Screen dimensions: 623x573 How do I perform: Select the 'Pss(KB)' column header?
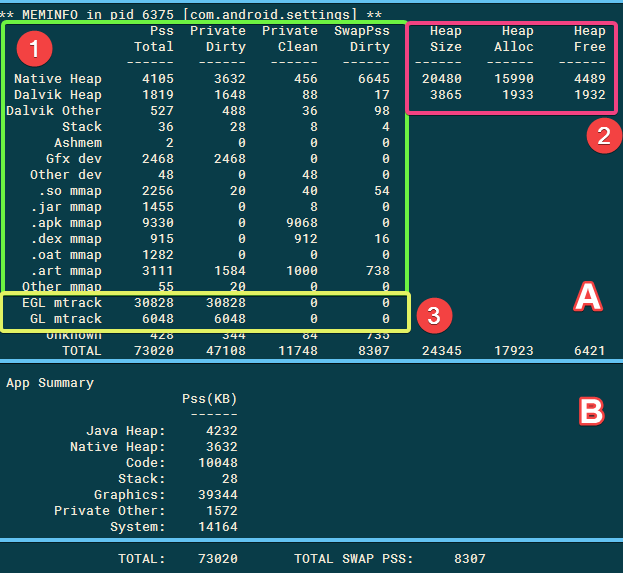210,399
